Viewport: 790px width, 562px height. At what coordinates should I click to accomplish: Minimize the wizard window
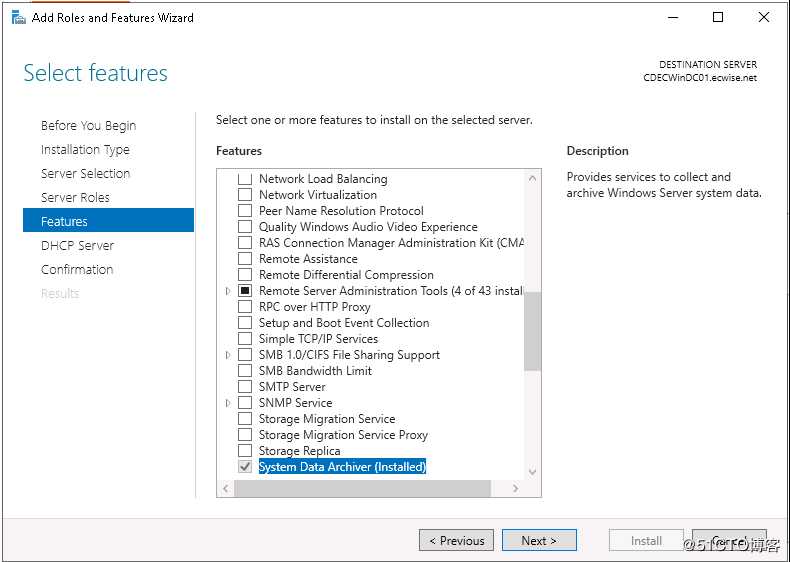click(673, 17)
